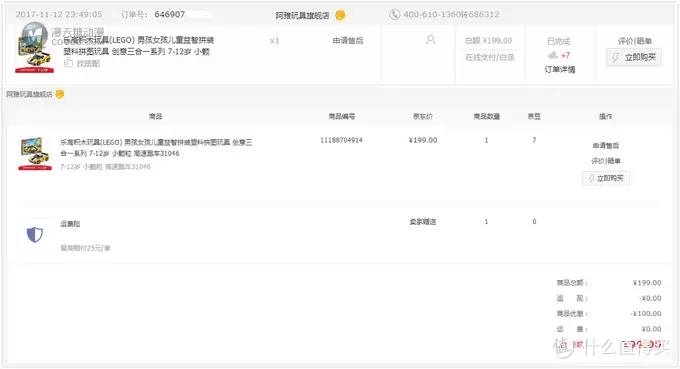Click 总额 ¥199.00 in order summary
The image size is (680, 369).
pyautogui.click(x=488, y=41)
